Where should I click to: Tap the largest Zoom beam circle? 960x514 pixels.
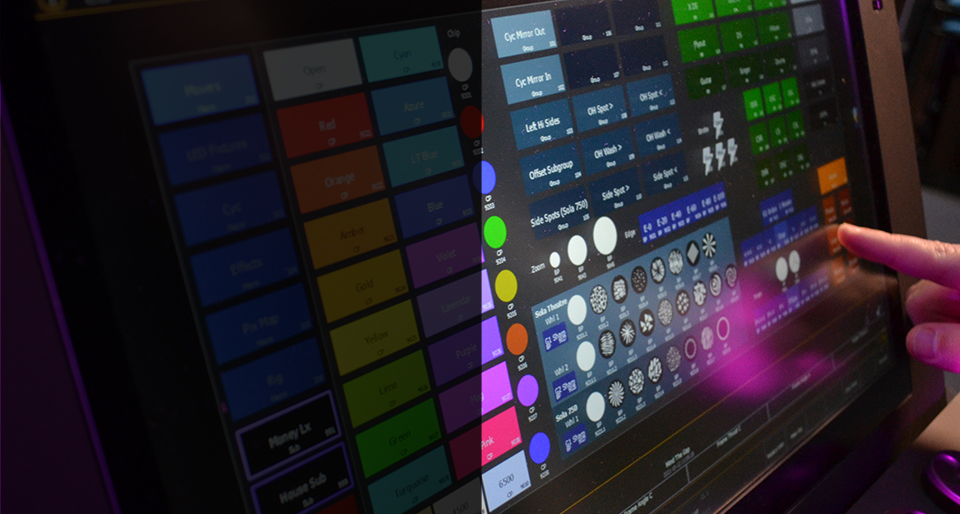click(x=605, y=236)
